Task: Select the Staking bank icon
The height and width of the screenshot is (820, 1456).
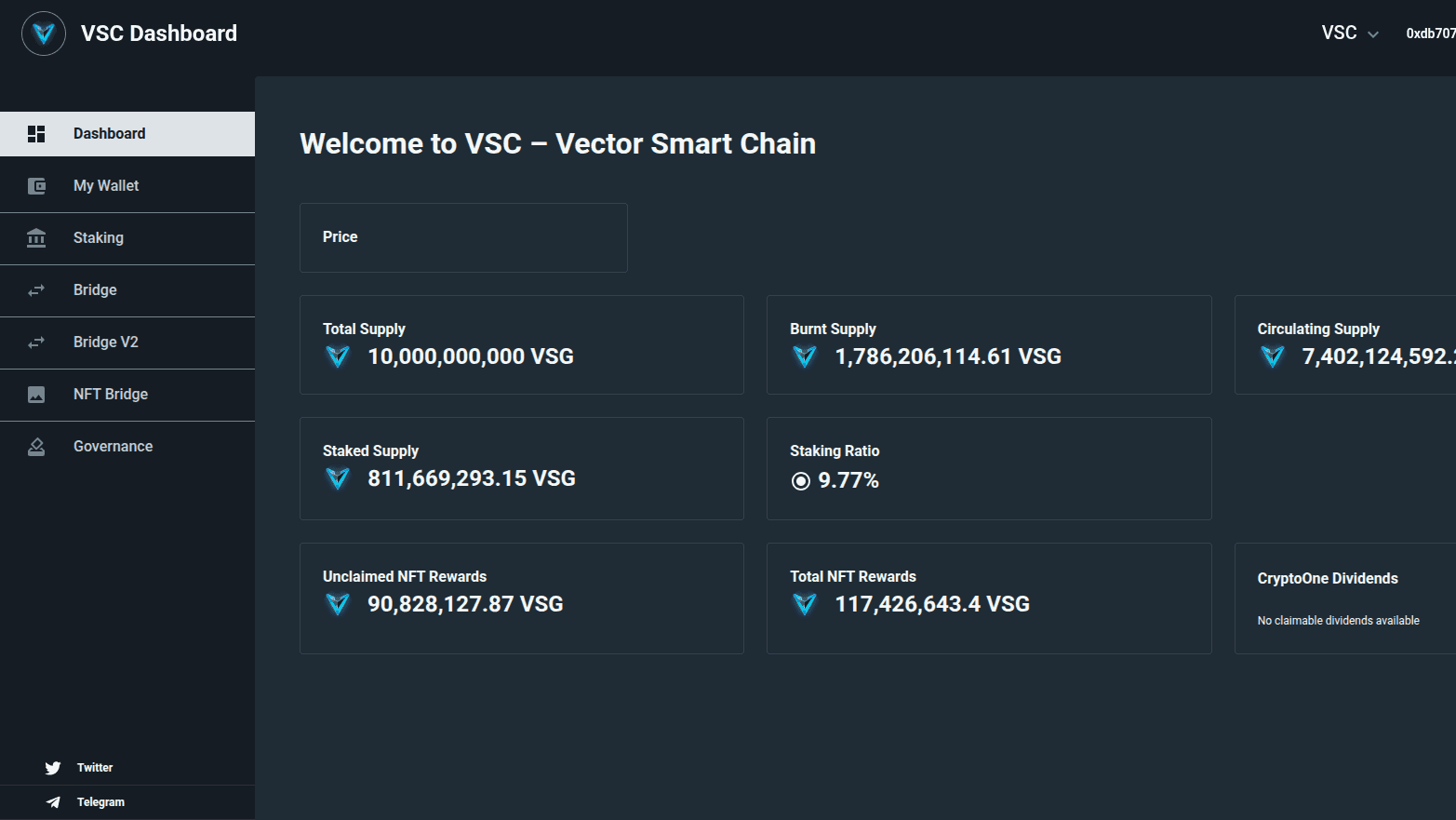Action: click(x=36, y=237)
